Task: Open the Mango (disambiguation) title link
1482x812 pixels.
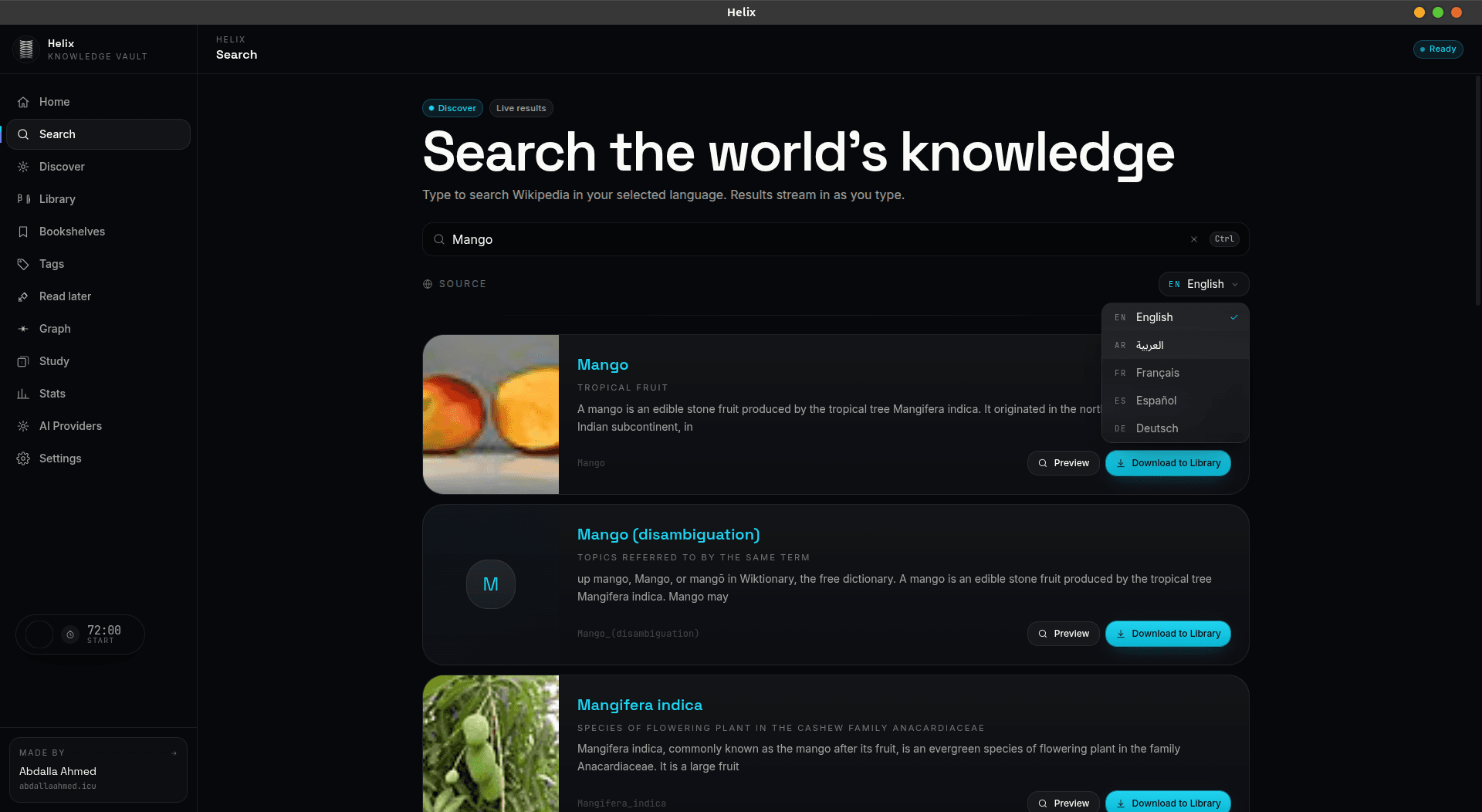Action: (x=668, y=534)
